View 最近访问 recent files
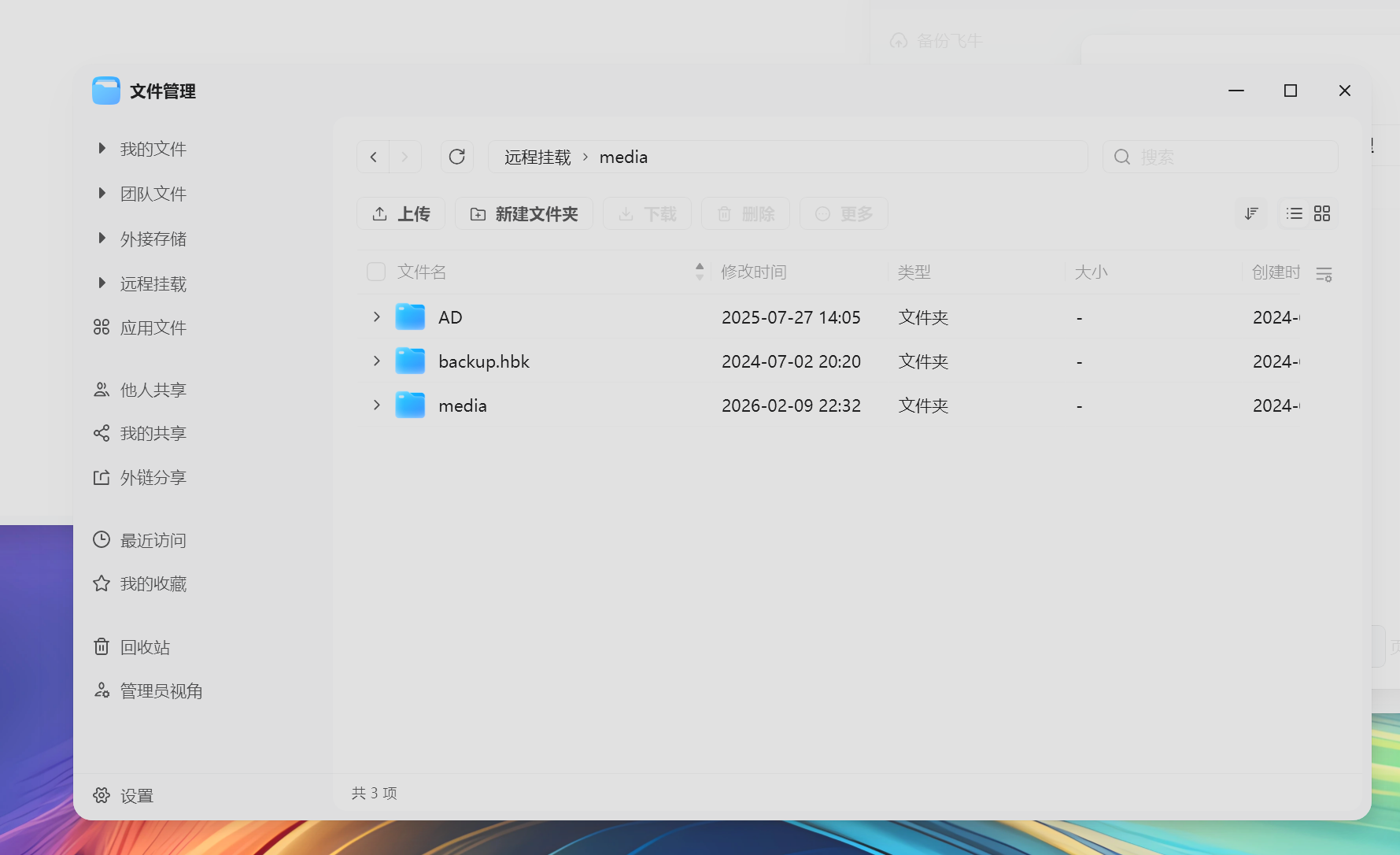 point(153,540)
